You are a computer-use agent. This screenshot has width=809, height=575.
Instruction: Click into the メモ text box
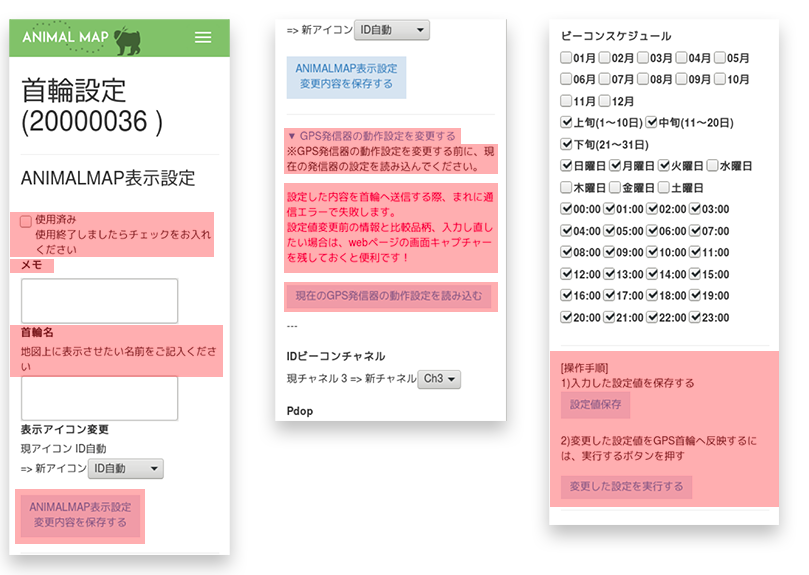pos(100,301)
